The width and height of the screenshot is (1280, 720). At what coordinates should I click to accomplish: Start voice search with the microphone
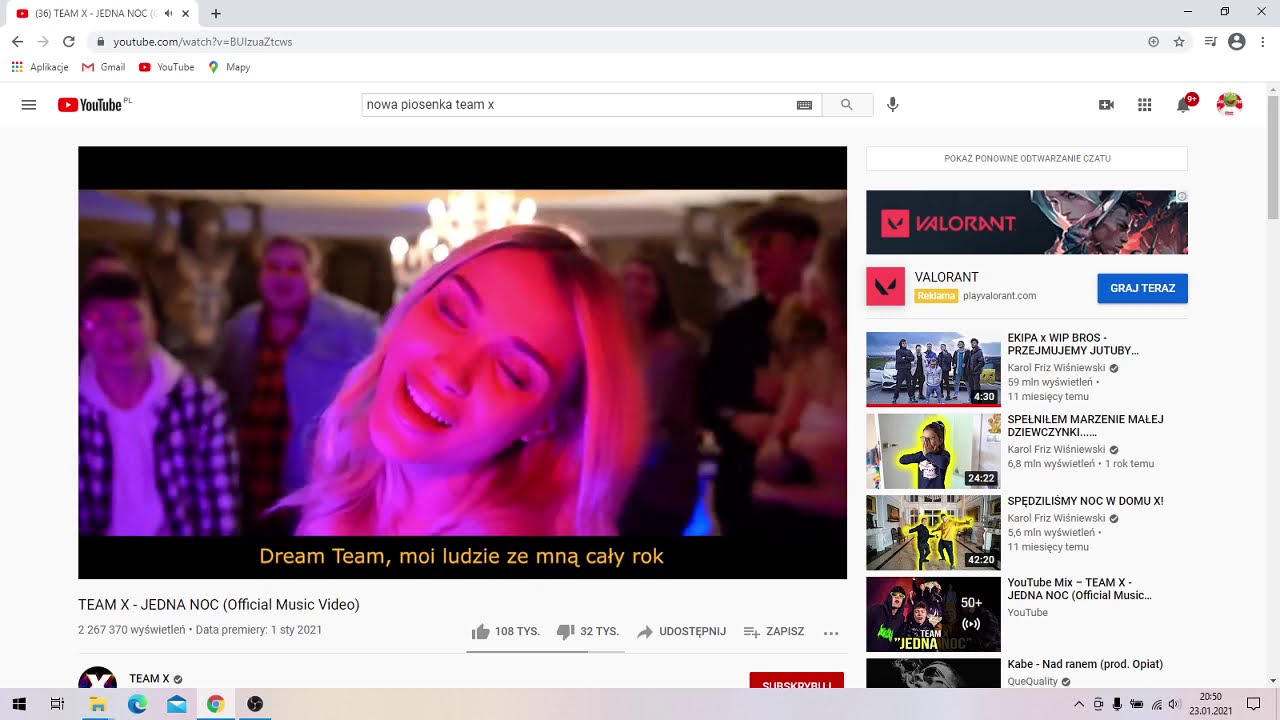893,105
